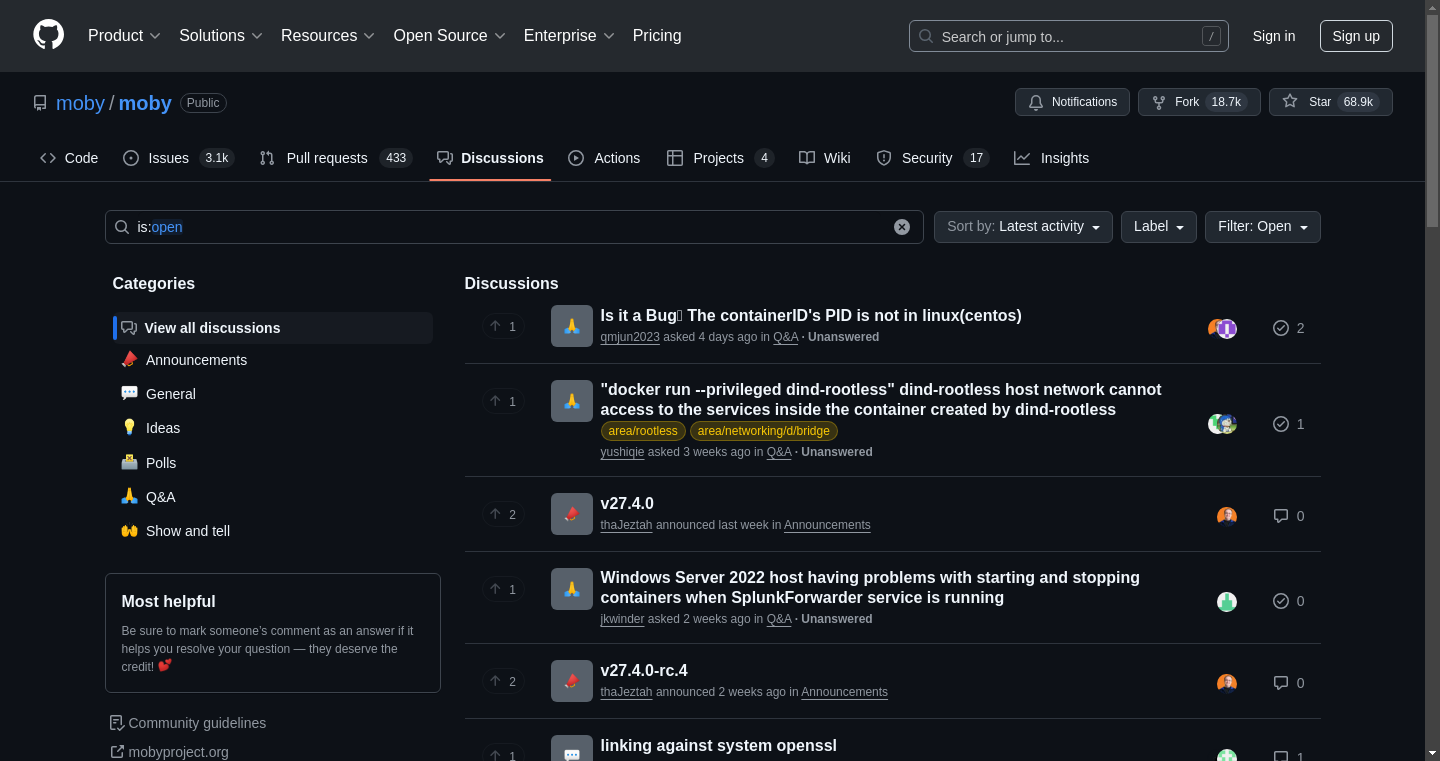Switch to the Security tab
Image resolution: width=1440 pixels, height=761 pixels.
932,158
